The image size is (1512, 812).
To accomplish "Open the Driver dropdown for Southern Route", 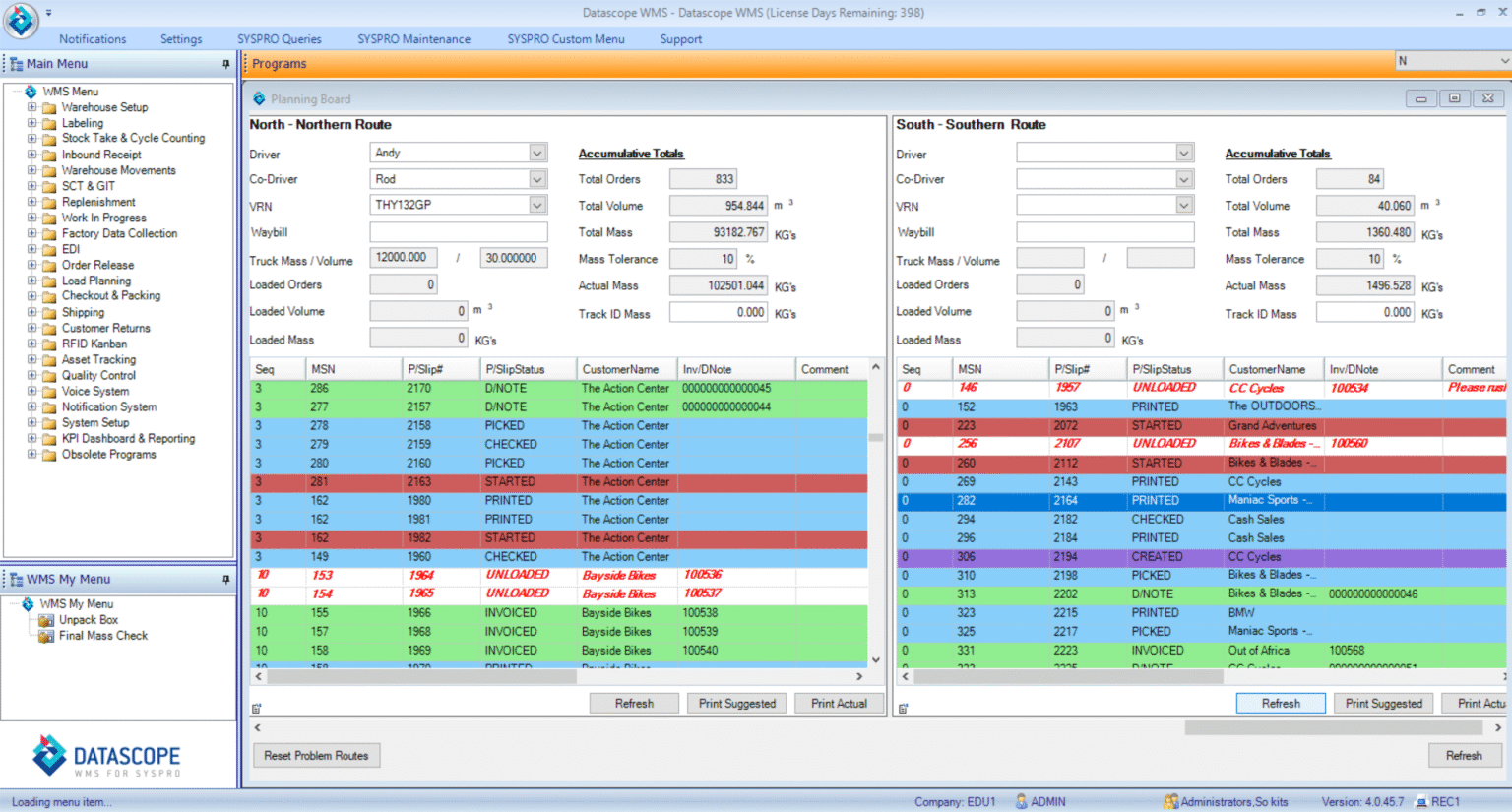I will [x=1184, y=153].
